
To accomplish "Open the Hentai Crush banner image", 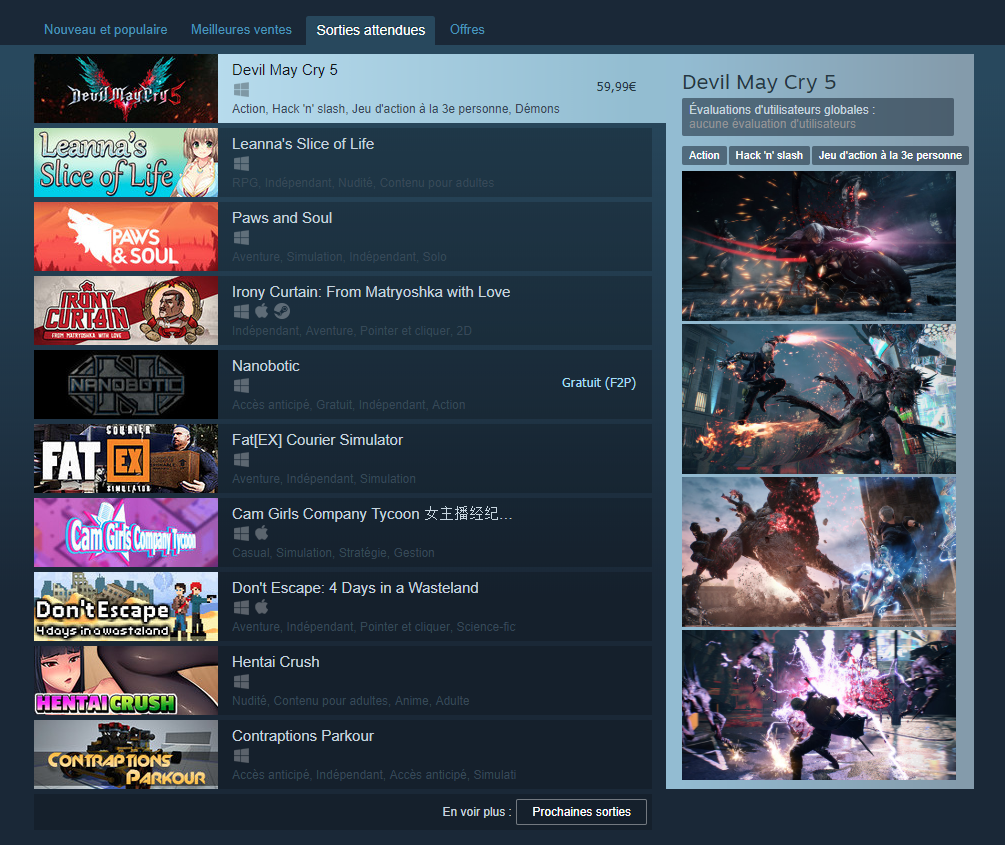I will pos(126,681).
